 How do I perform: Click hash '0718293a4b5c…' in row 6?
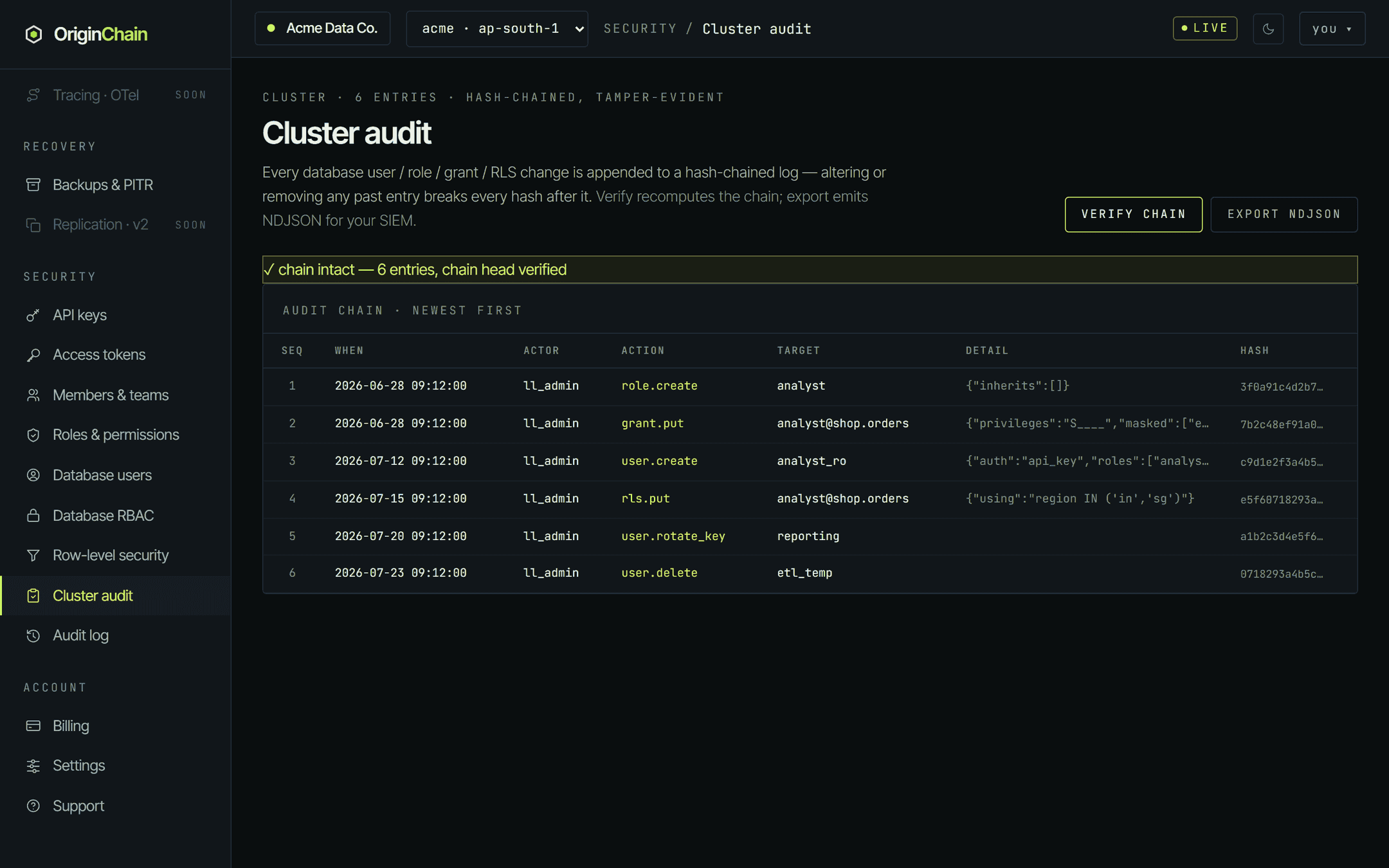pos(1282,574)
